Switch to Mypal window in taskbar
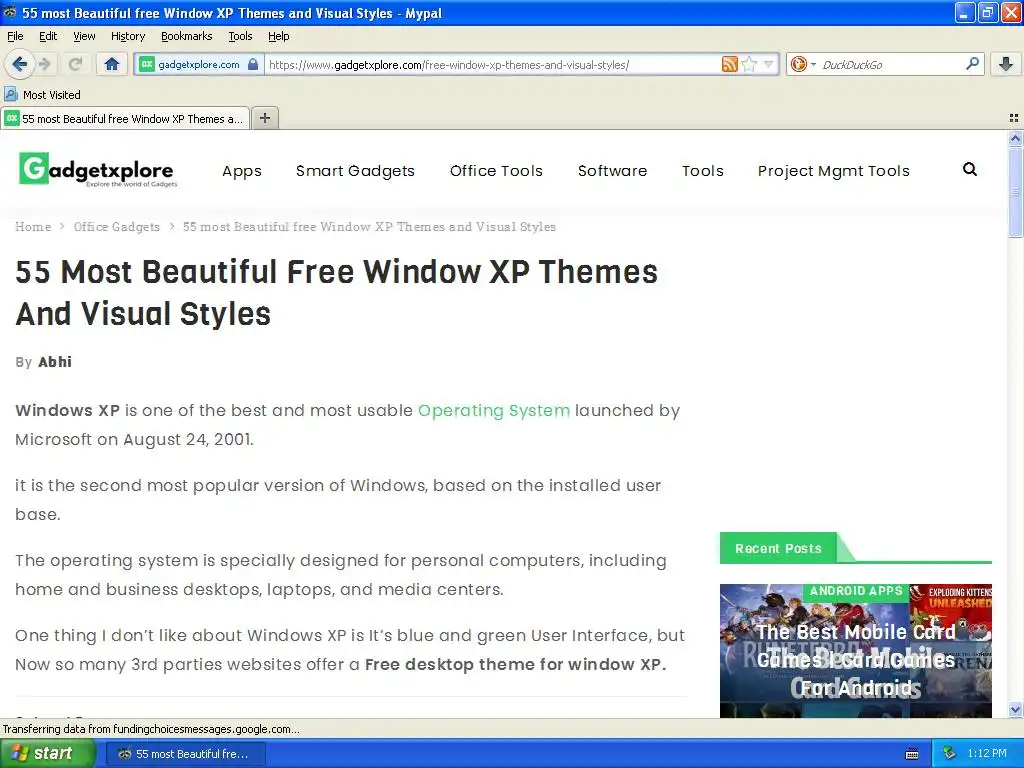1024x768 pixels. click(x=185, y=754)
